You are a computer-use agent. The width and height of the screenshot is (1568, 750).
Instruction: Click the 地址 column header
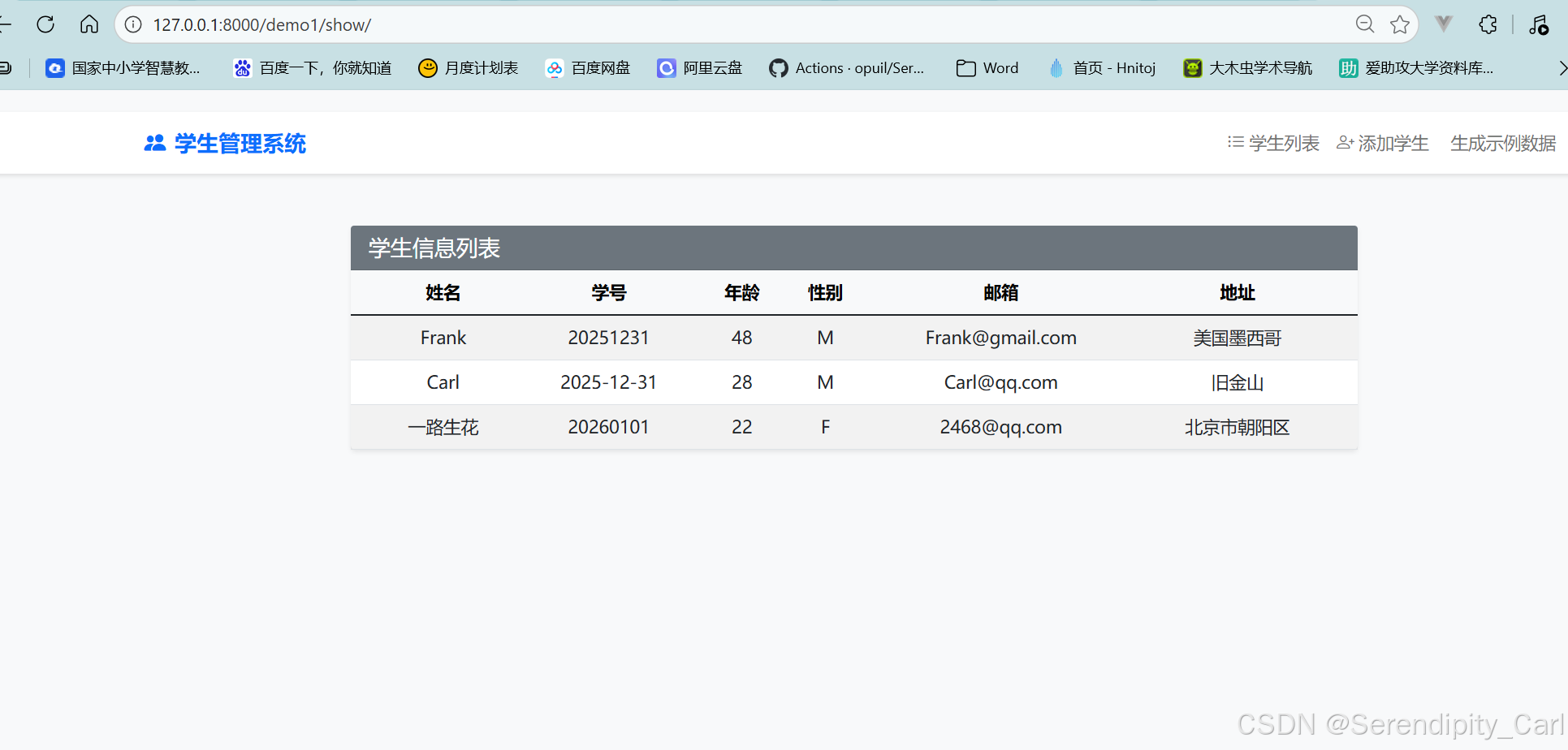point(1237,293)
